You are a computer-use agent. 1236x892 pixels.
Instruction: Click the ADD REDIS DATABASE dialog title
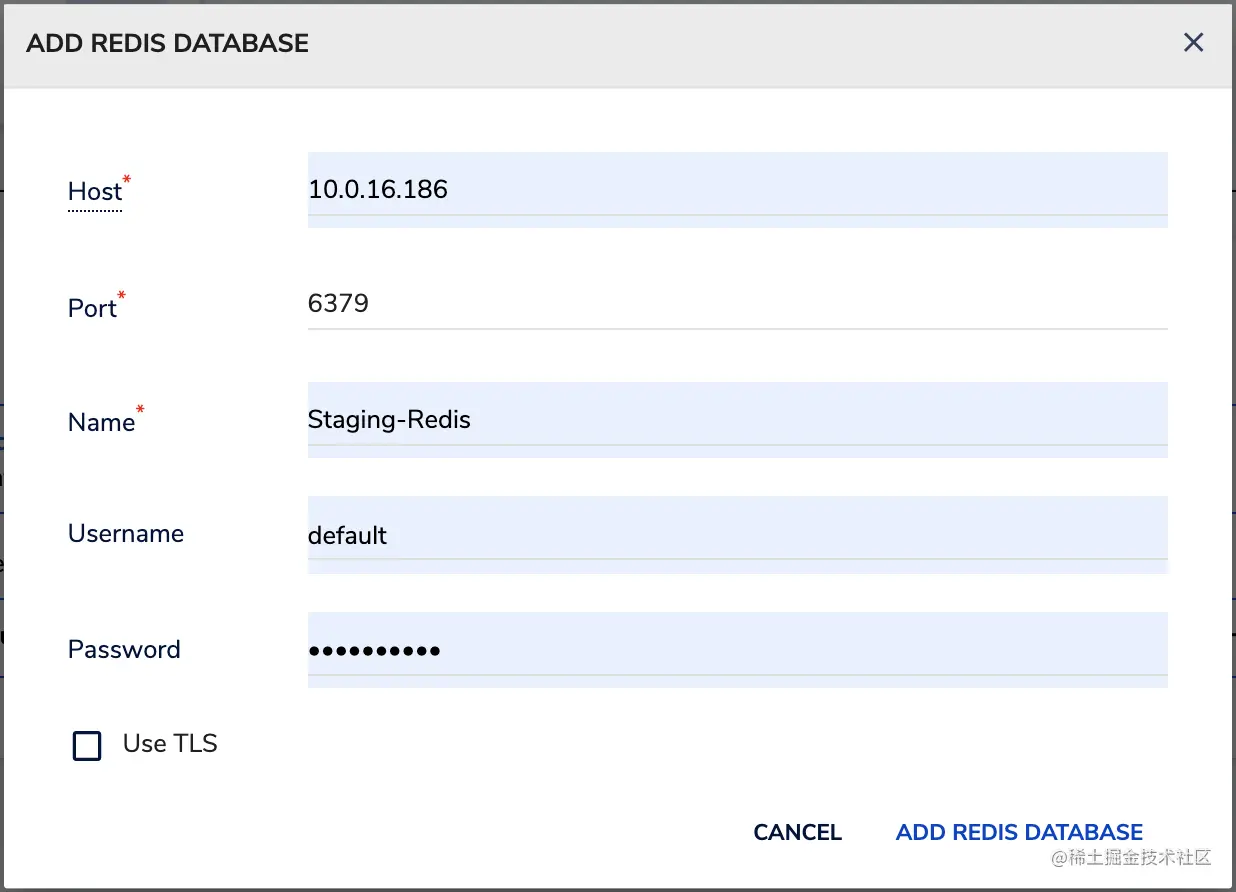[x=167, y=43]
